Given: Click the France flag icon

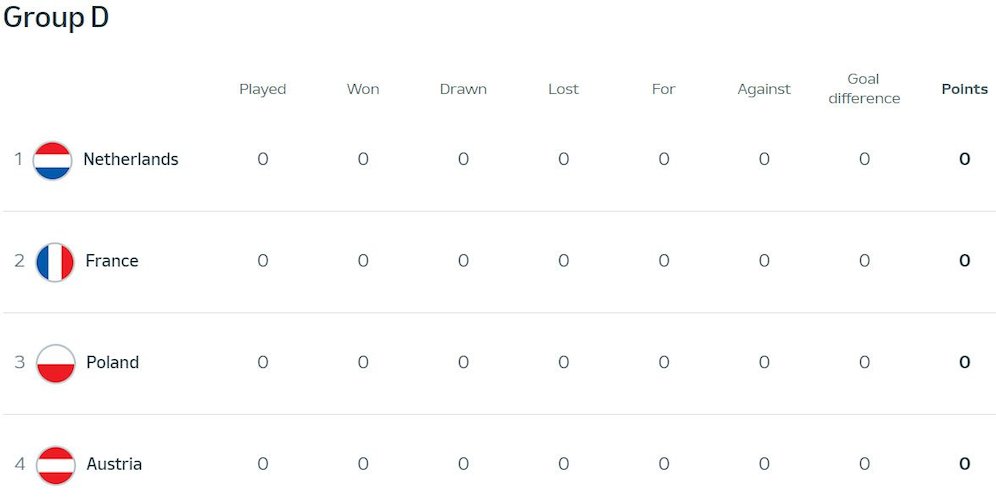Looking at the screenshot, I should [55, 262].
